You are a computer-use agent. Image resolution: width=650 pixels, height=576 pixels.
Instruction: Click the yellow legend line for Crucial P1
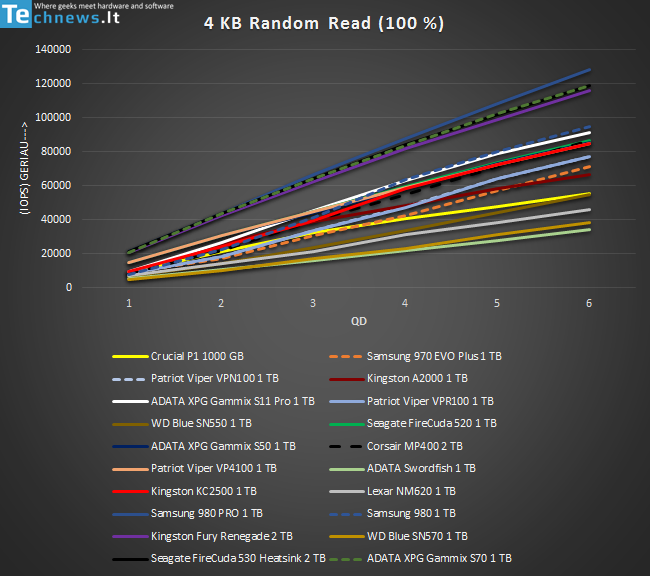[x=130, y=357]
